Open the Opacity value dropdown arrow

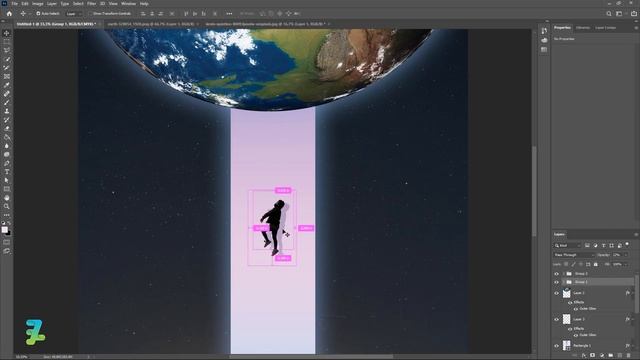(625, 255)
